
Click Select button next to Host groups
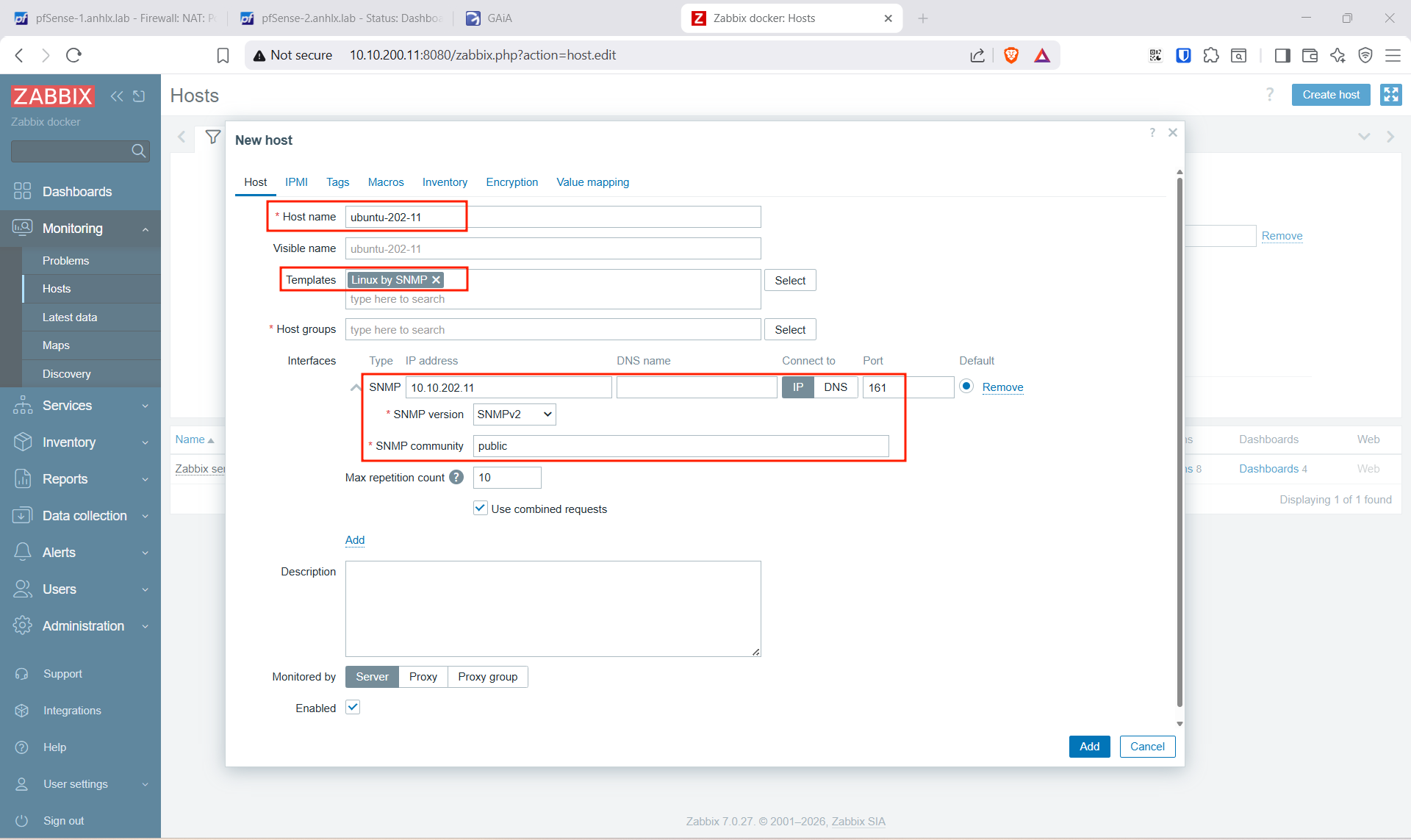790,330
